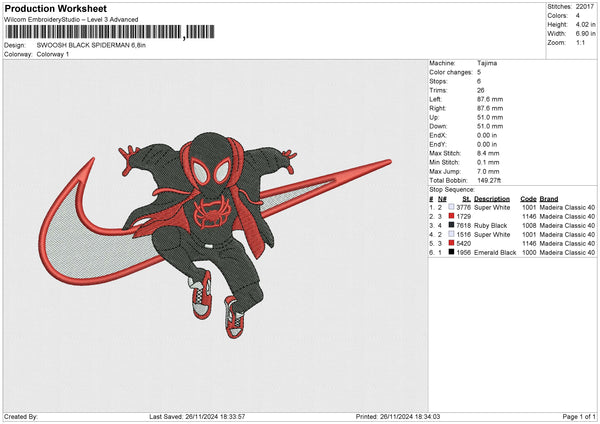The width and height of the screenshot is (600, 424).
Task: Click the "Stop Sequence:" heading
Action: [x=452, y=190]
